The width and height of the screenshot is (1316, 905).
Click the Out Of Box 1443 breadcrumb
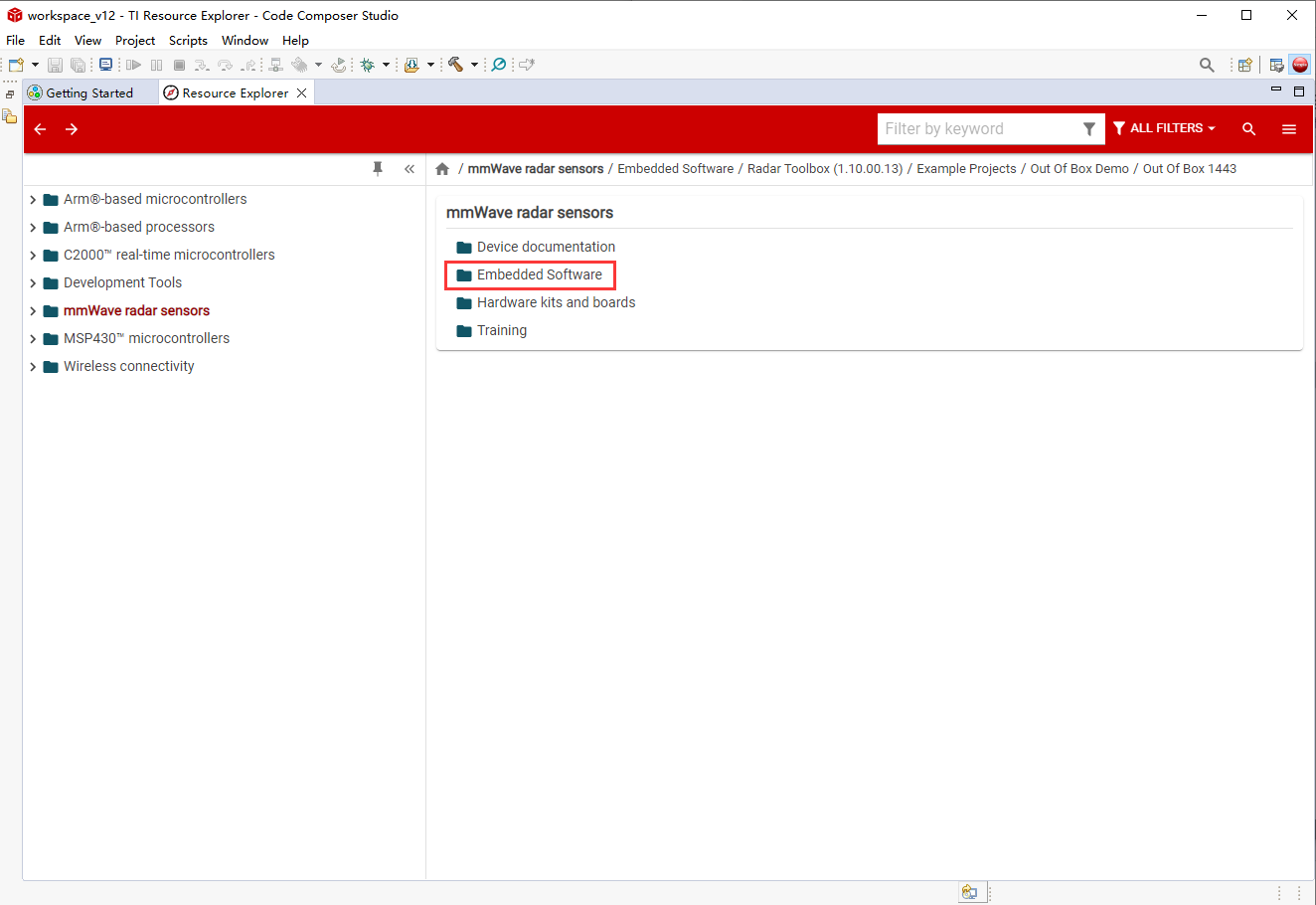[1190, 169]
